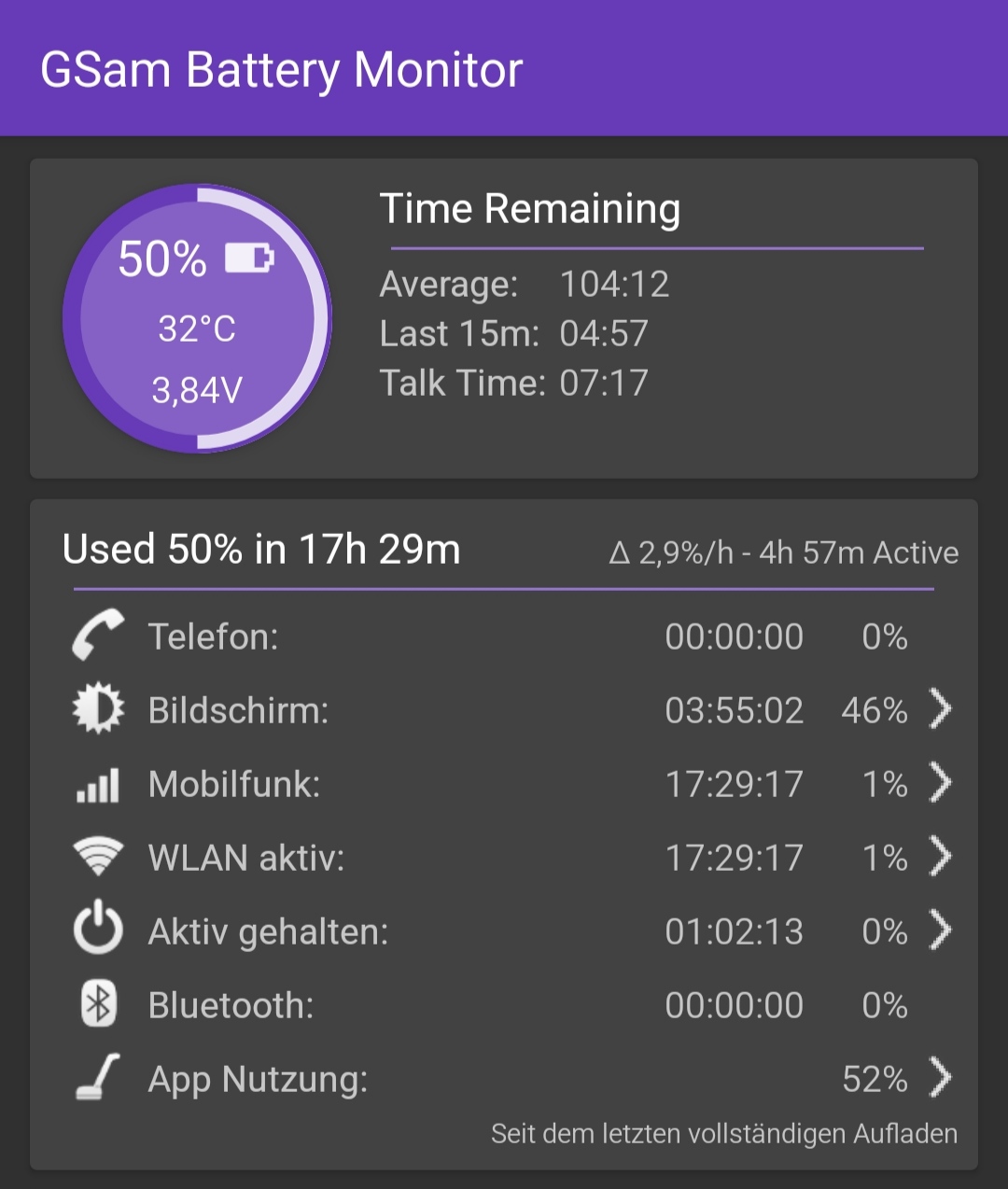Expand Mobilfunk details chevron
Image resolution: width=1008 pixels, height=1189 pixels.
pyautogui.click(x=940, y=783)
